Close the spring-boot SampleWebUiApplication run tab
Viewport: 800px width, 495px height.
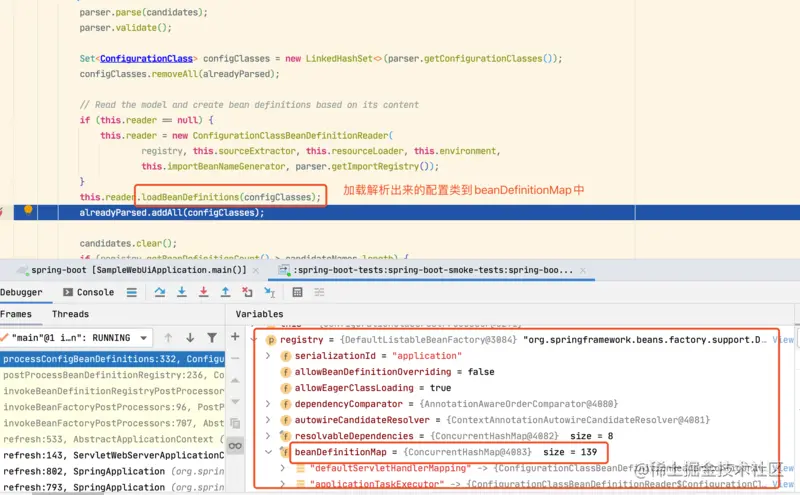pyautogui.click(x=256, y=270)
